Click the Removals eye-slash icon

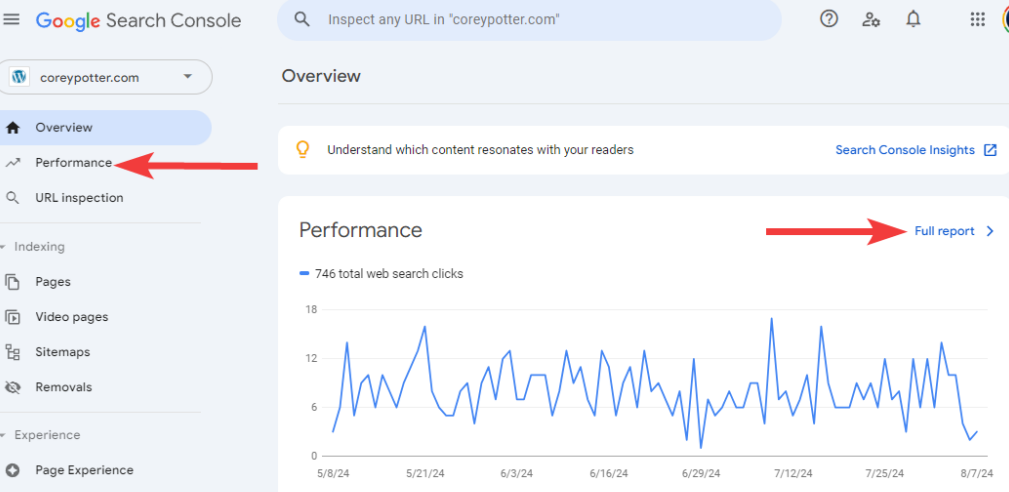13,387
